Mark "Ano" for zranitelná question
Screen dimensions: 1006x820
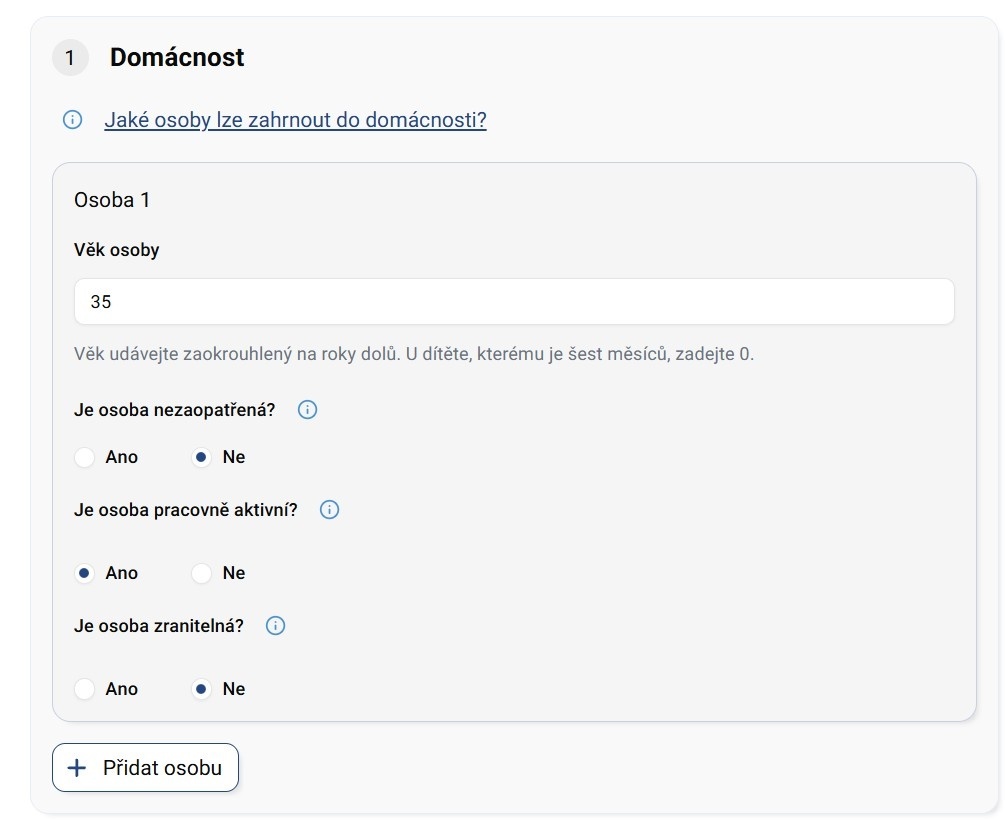(x=85, y=689)
